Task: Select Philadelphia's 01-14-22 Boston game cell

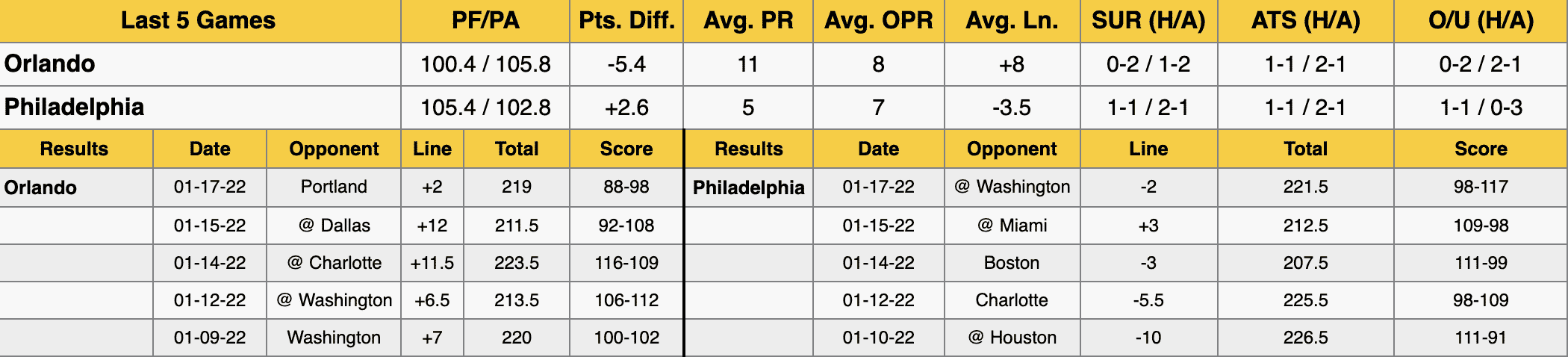Action: pyautogui.click(x=1012, y=263)
